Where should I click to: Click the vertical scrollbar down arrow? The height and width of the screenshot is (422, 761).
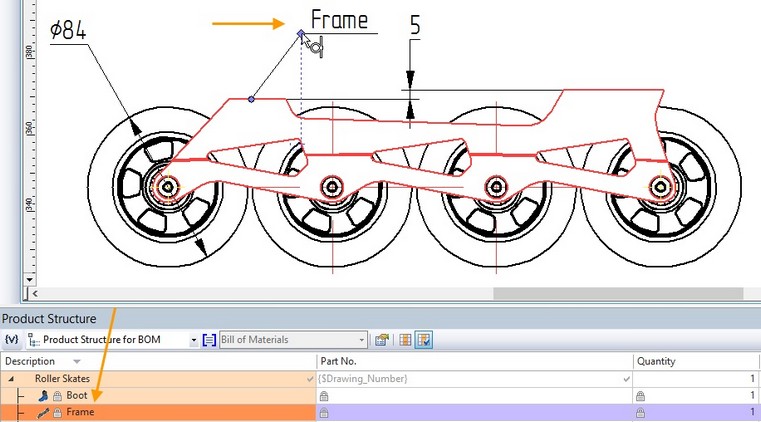pos(29,281)
